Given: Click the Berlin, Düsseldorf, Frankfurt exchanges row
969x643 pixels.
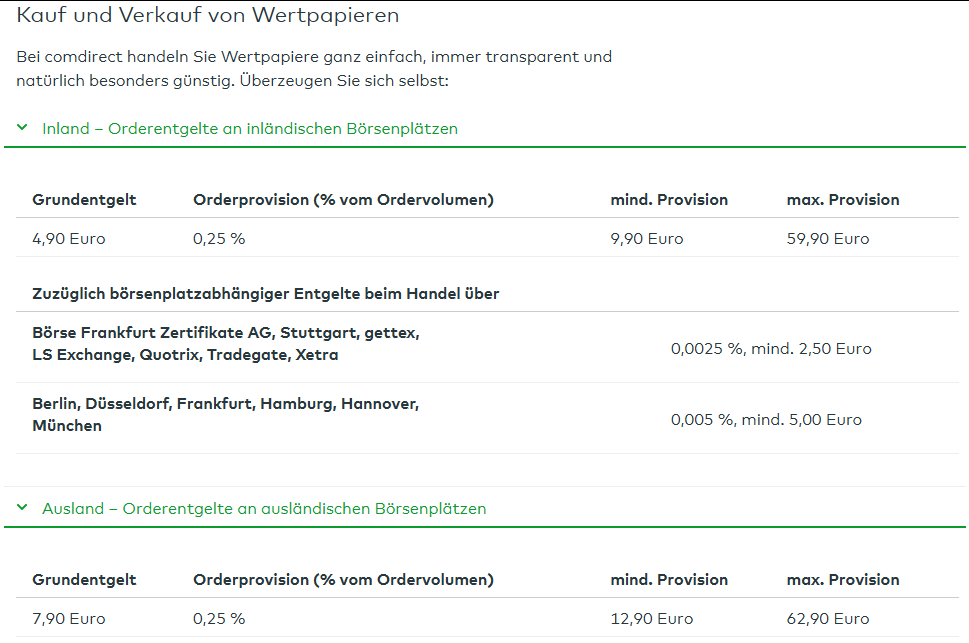Looking at the screenshot, I should click(226, 415).
